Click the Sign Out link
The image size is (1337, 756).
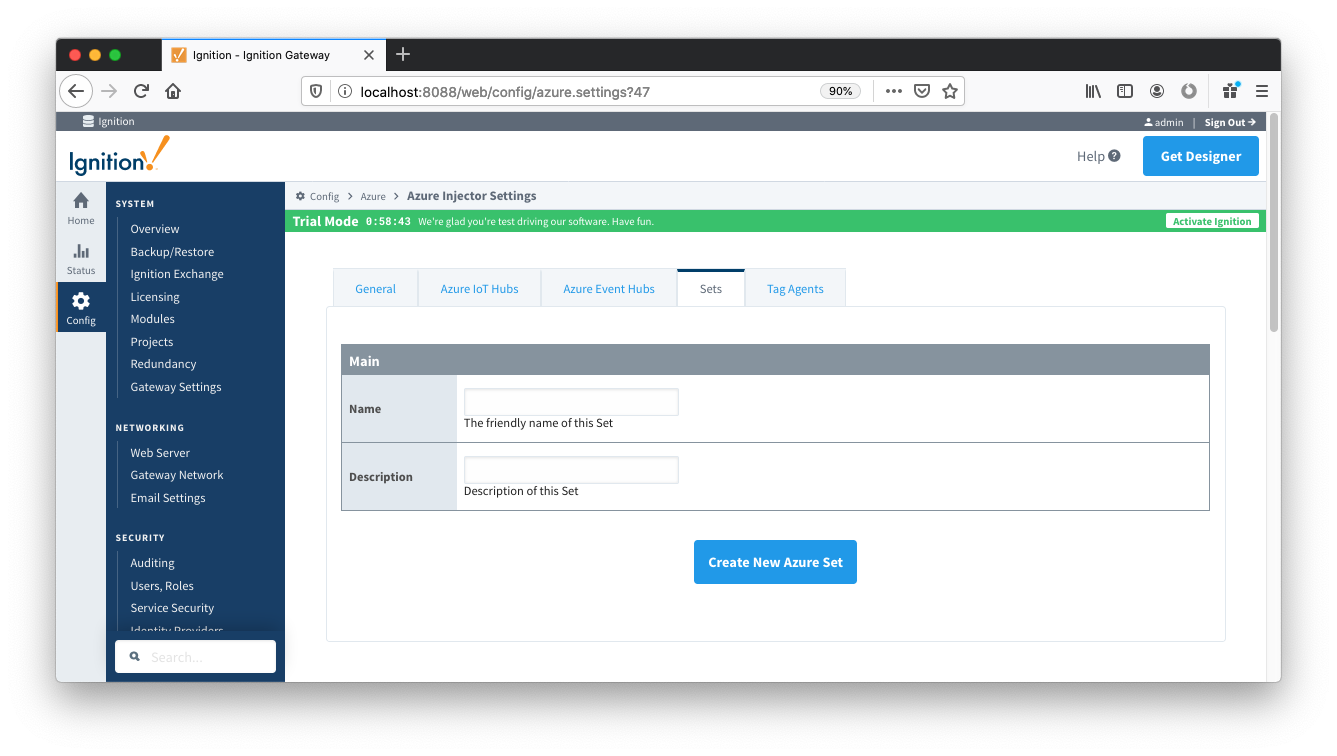point(1229,122)
